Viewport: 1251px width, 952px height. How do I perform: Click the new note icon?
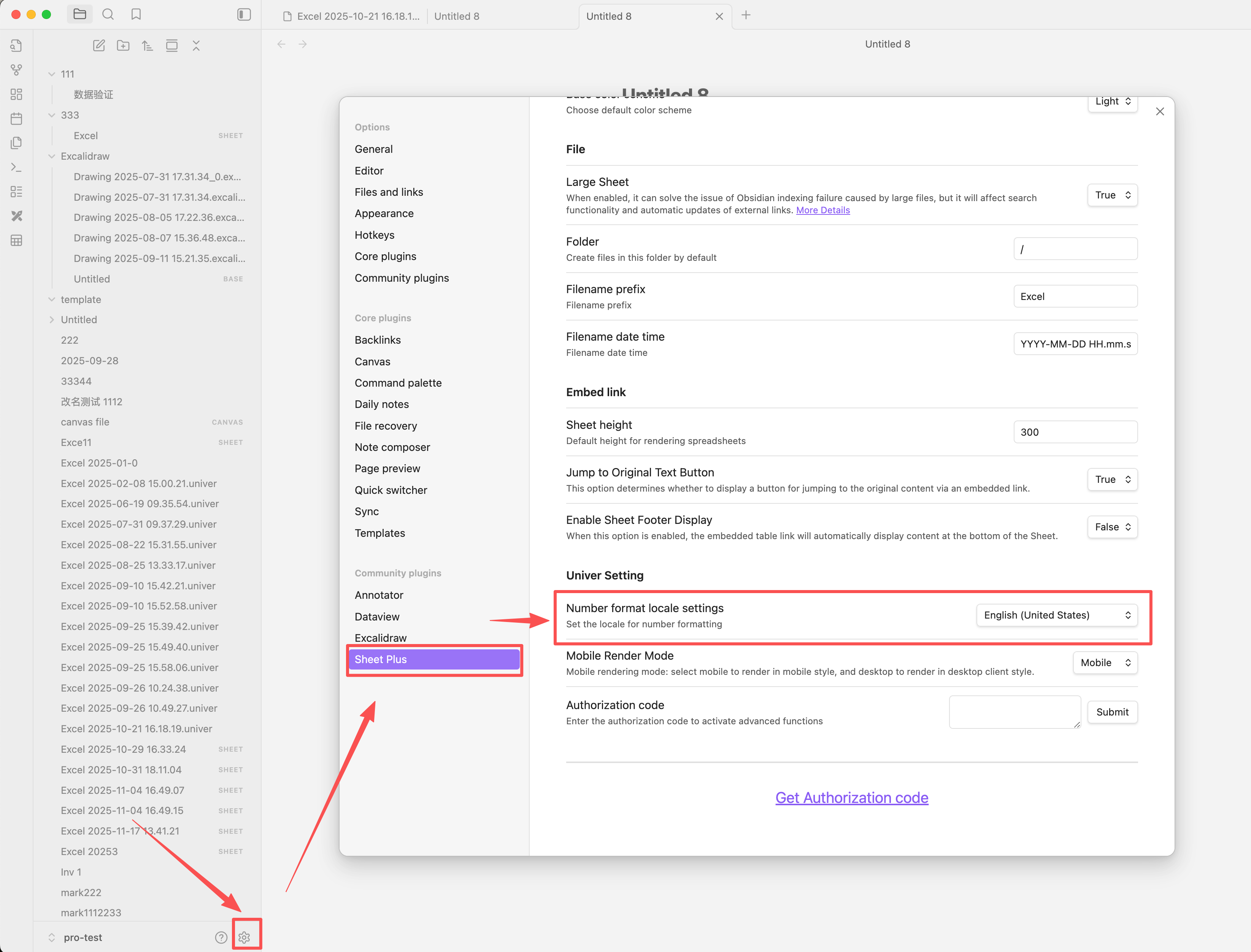(x=98, y=46)
